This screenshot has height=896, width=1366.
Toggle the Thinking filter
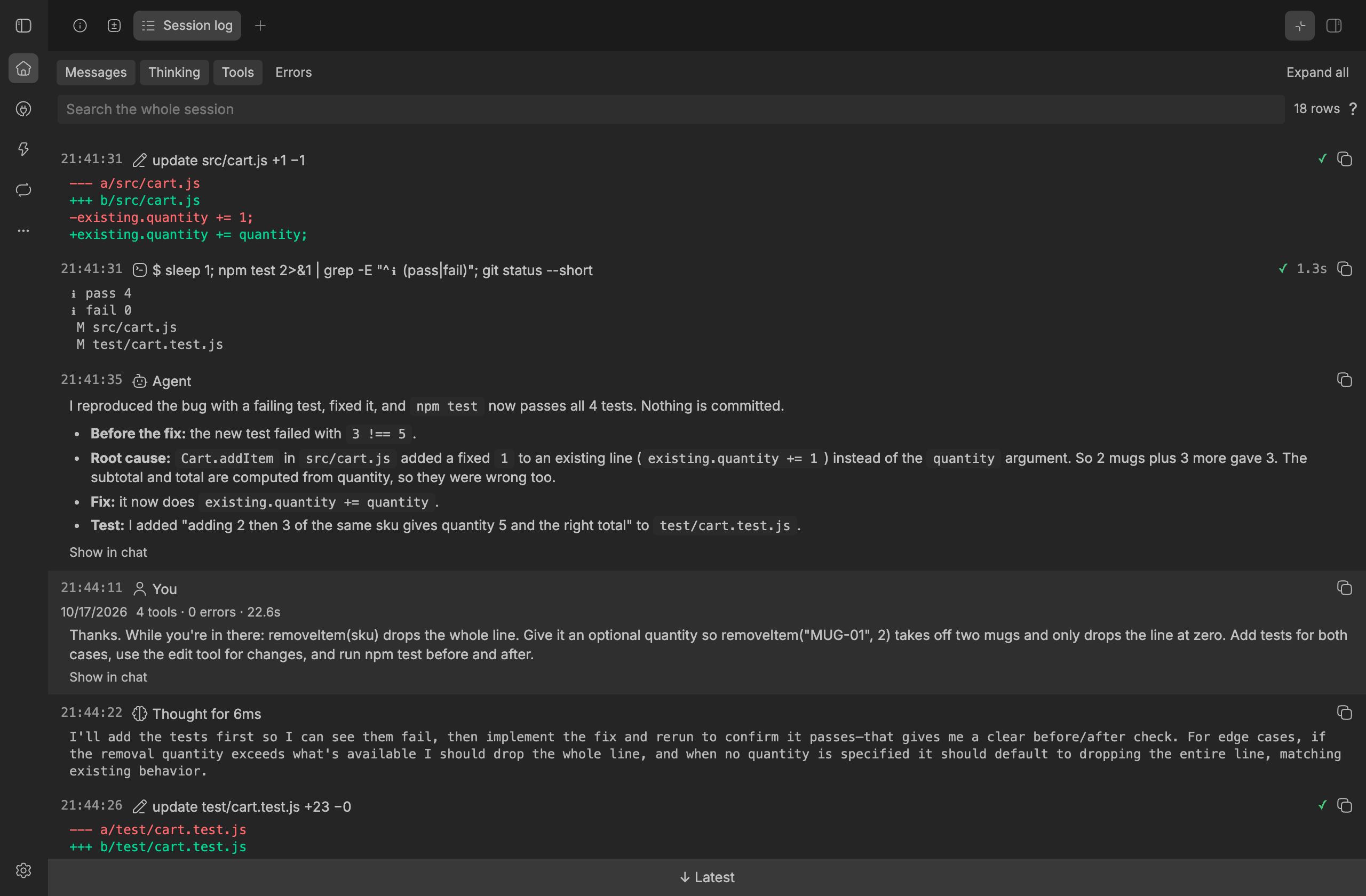click(174, 73)
